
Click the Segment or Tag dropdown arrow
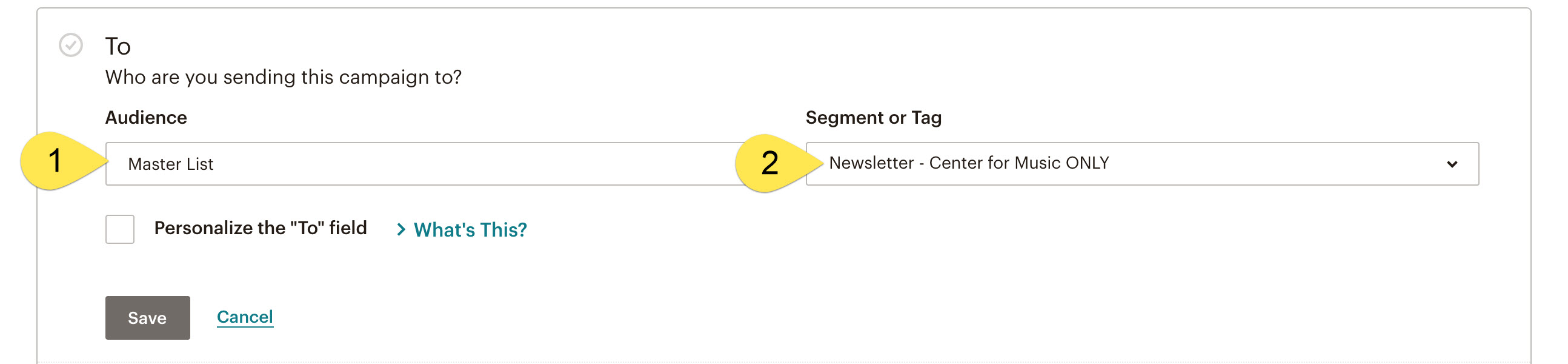click(1452, 164)
